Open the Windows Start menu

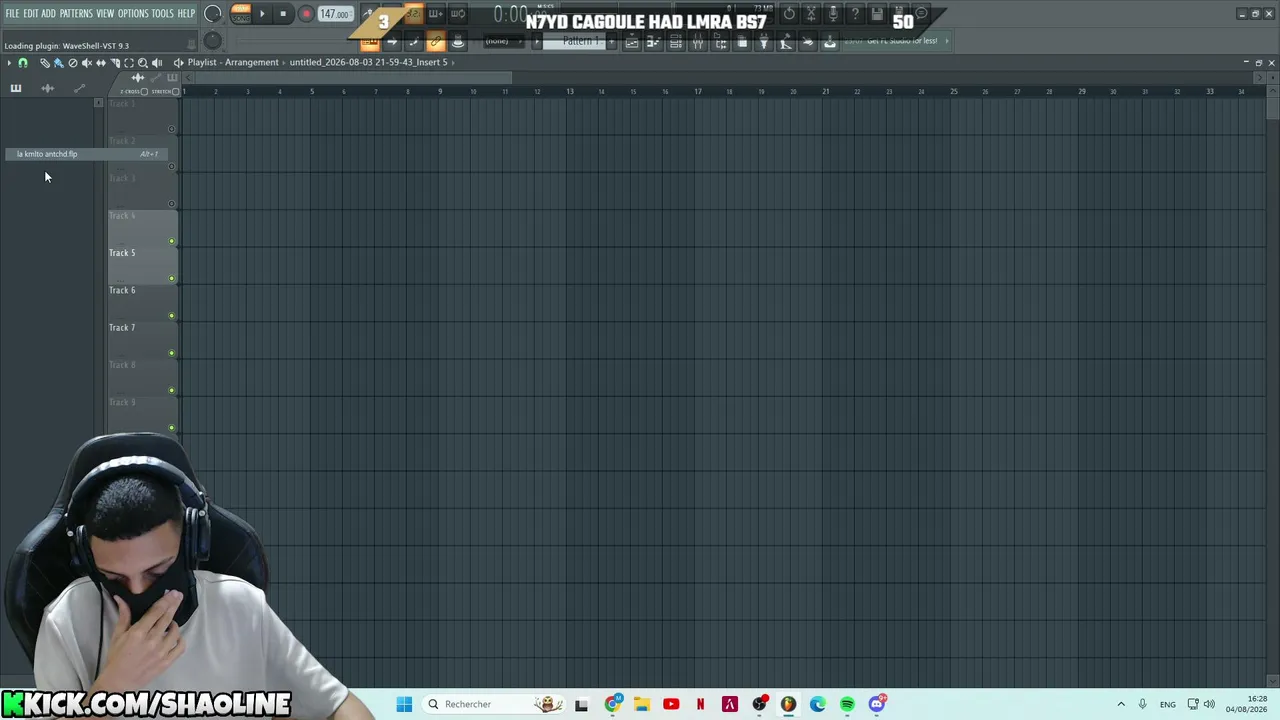(x=404, y=704)
